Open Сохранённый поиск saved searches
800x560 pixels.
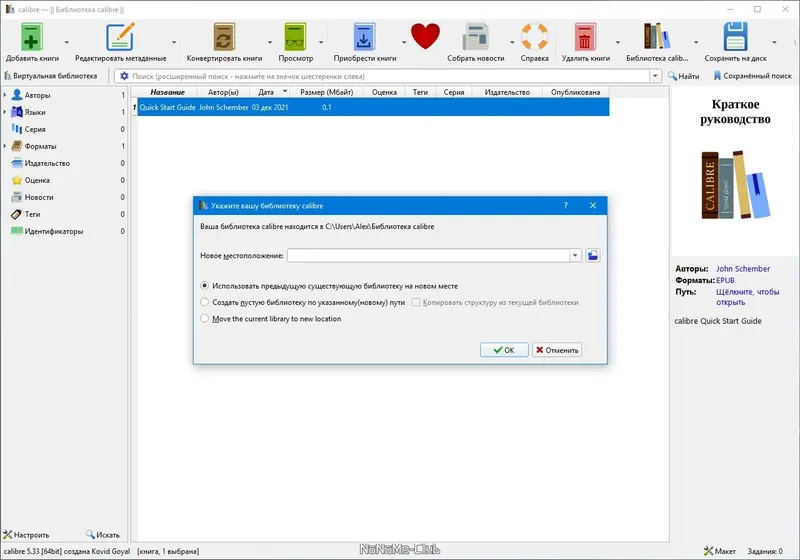753,76
